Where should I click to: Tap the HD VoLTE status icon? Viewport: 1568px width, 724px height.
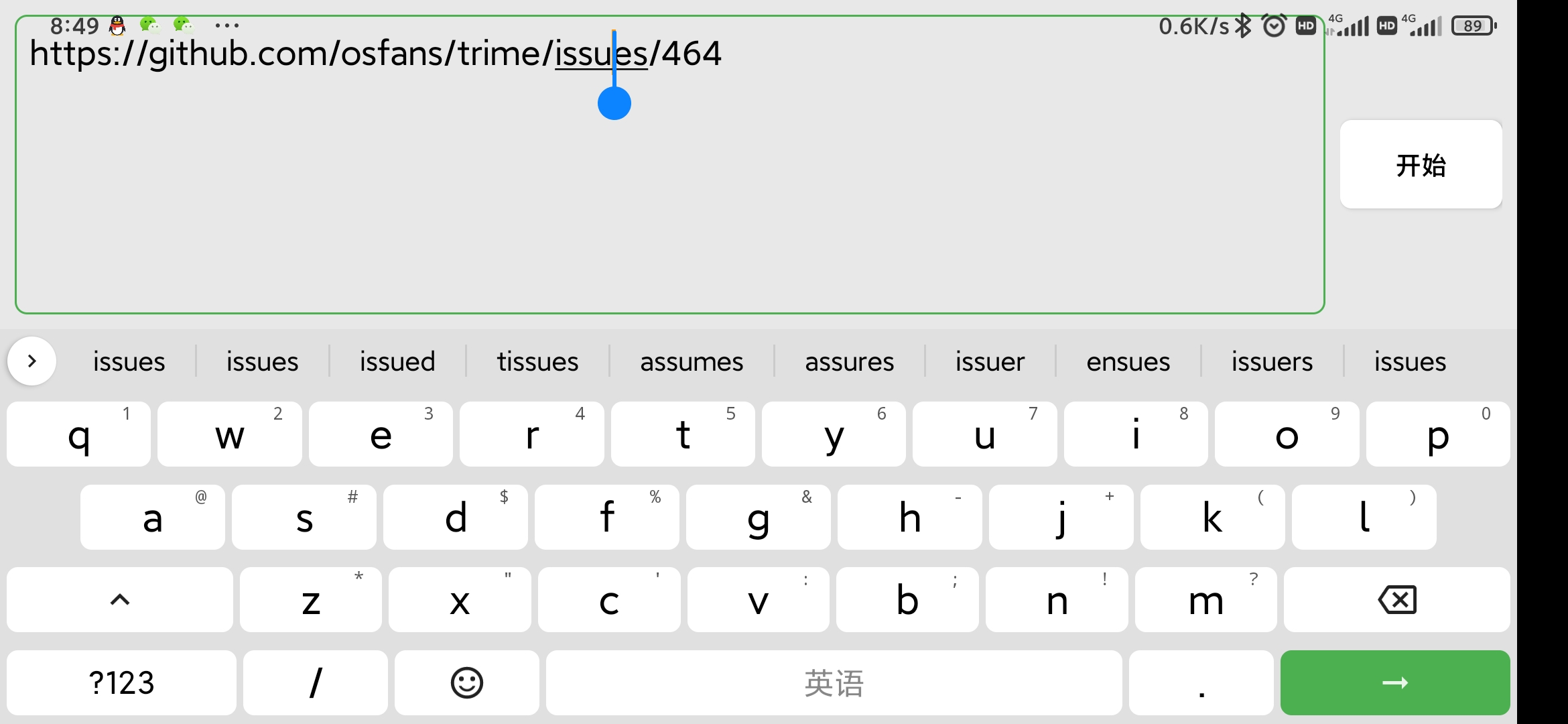pyautogui.click(x=1305, y=25)
